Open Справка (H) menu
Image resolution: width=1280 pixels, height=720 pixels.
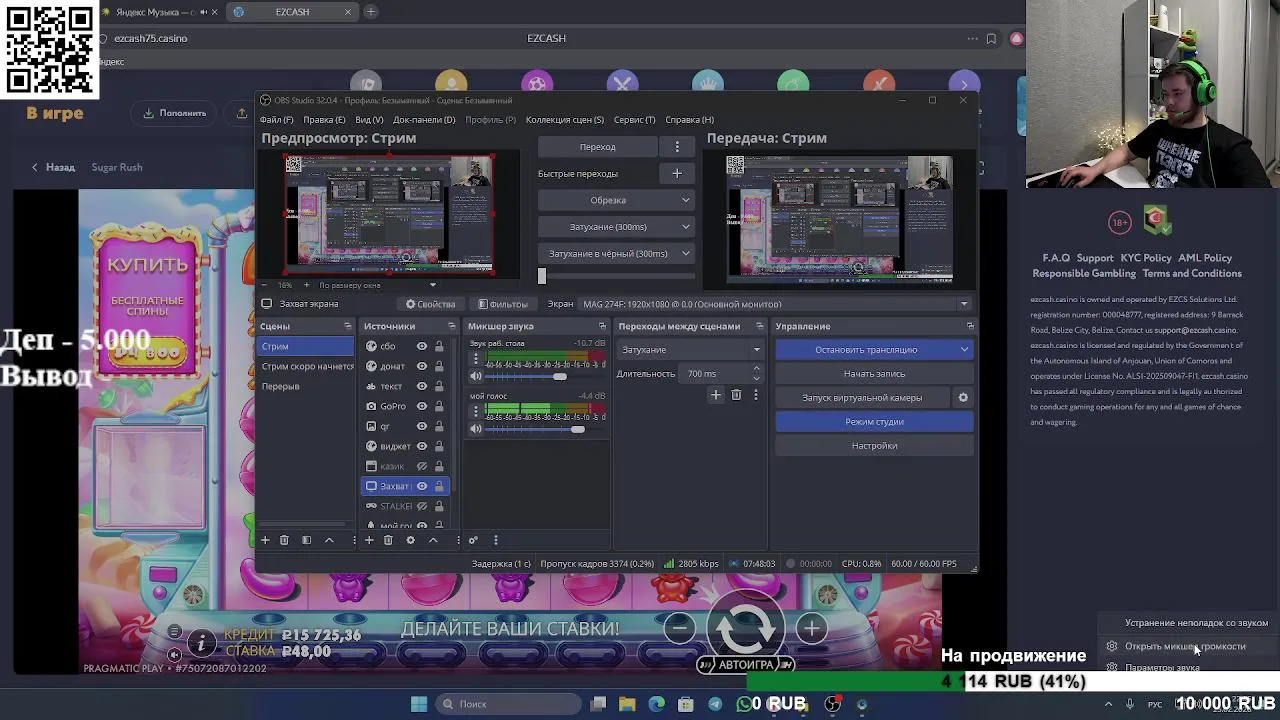tap(690, 120)
